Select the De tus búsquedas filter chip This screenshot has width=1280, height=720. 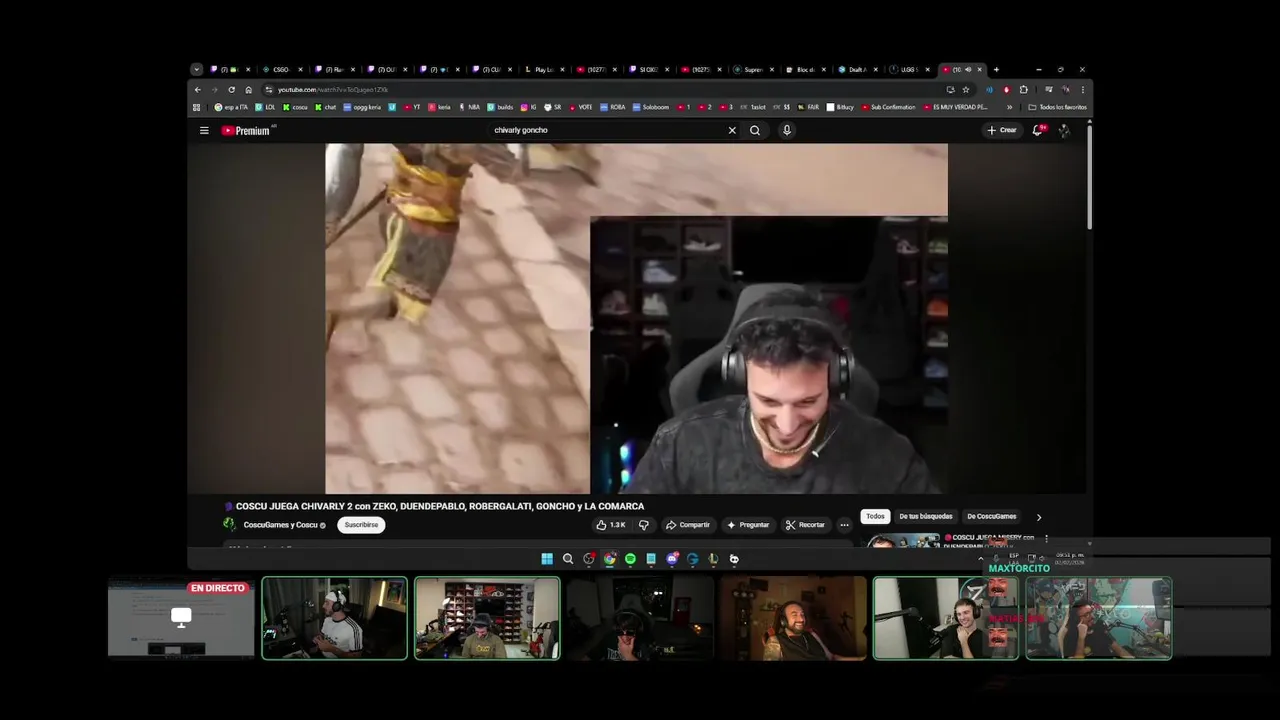(926, 516)
